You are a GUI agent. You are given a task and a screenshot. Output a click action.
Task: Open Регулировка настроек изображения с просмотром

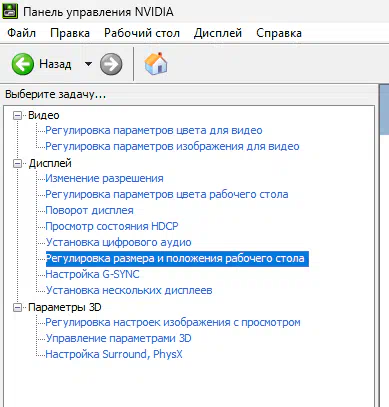(x=173, y=322)
